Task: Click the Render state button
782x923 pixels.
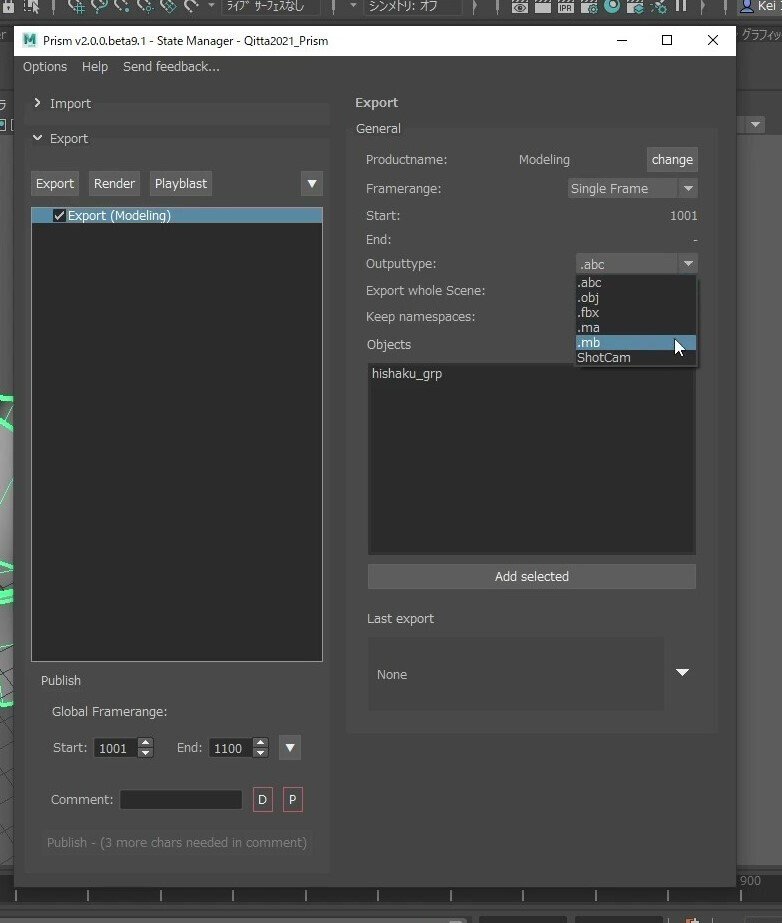Action: [x=114, y=184]
